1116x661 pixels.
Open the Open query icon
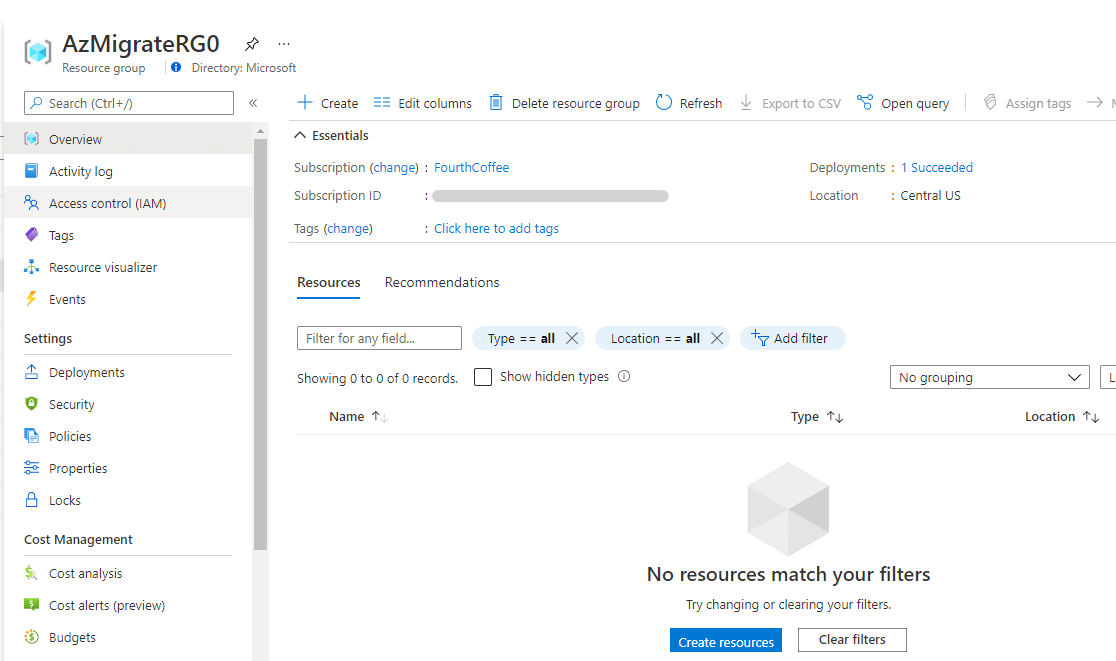[x=865, y=103]
